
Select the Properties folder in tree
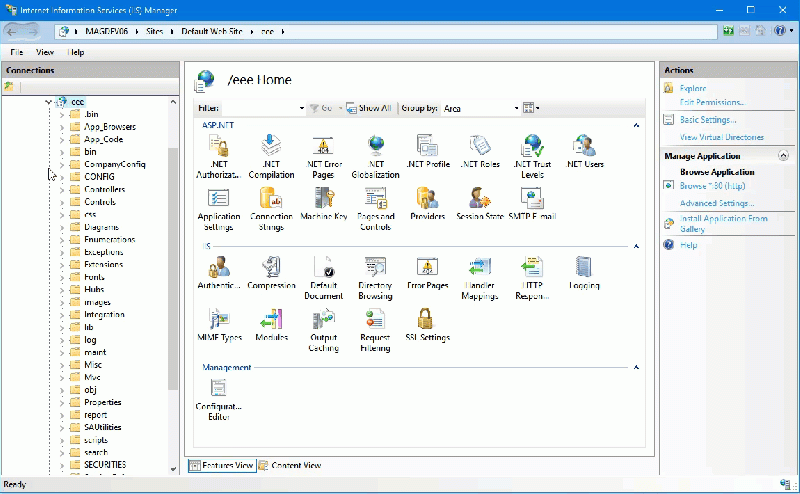coord(103,402)
